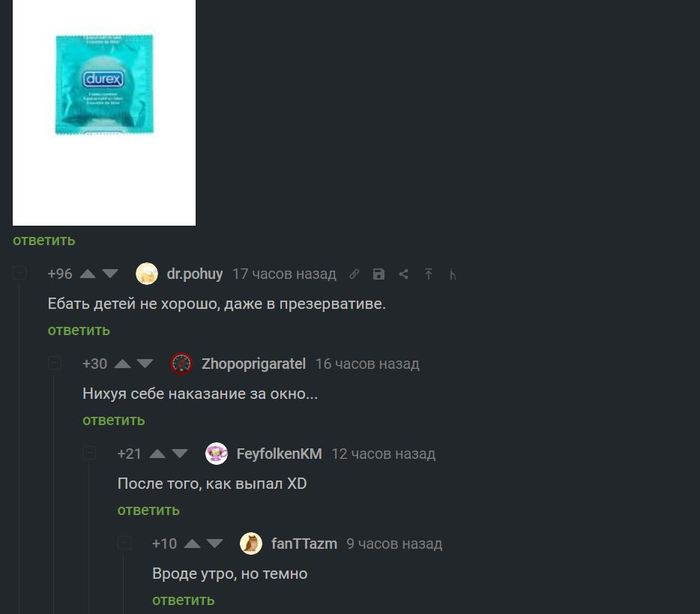Screen dimensions: 700x614
Task: Upvote fanTTazm's comment
Action: (192, 543)
